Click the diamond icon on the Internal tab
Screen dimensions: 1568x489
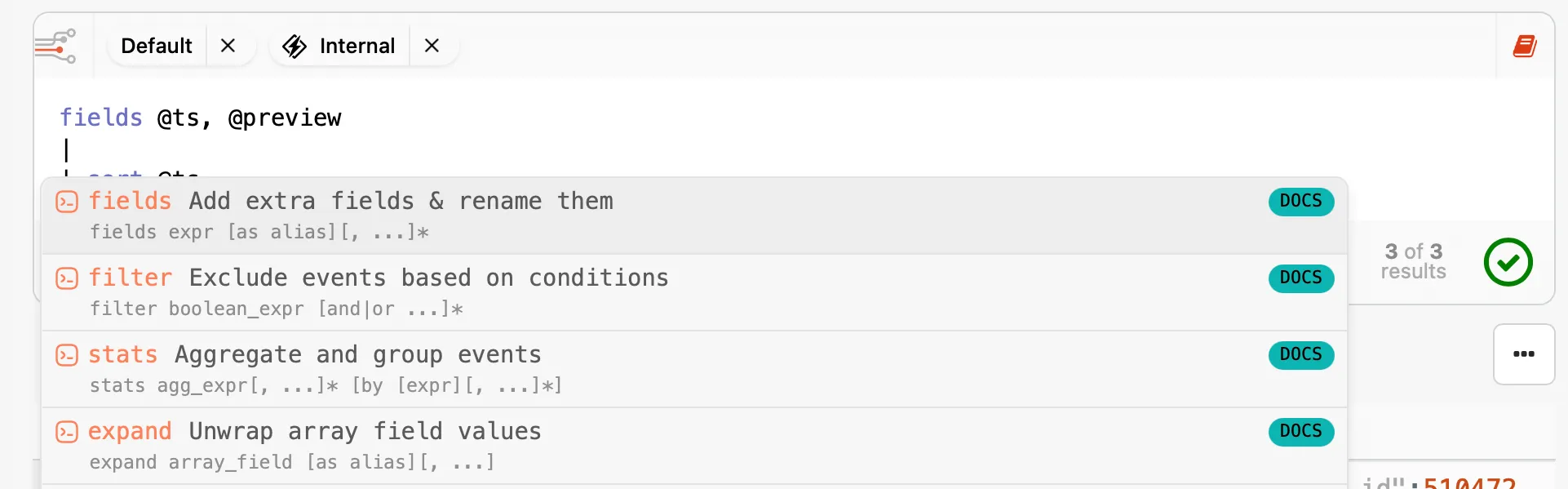click(x=294, y=46)
